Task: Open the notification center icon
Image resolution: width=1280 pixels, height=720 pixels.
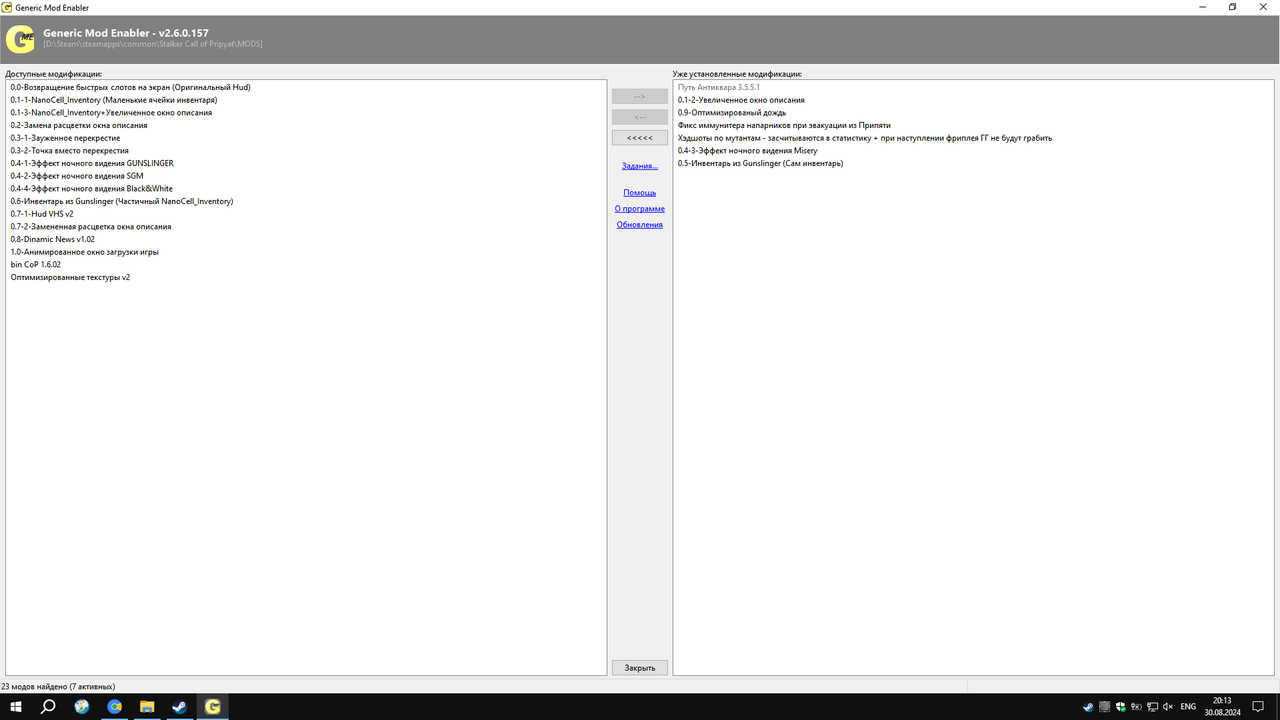Action: point(1258,706)
